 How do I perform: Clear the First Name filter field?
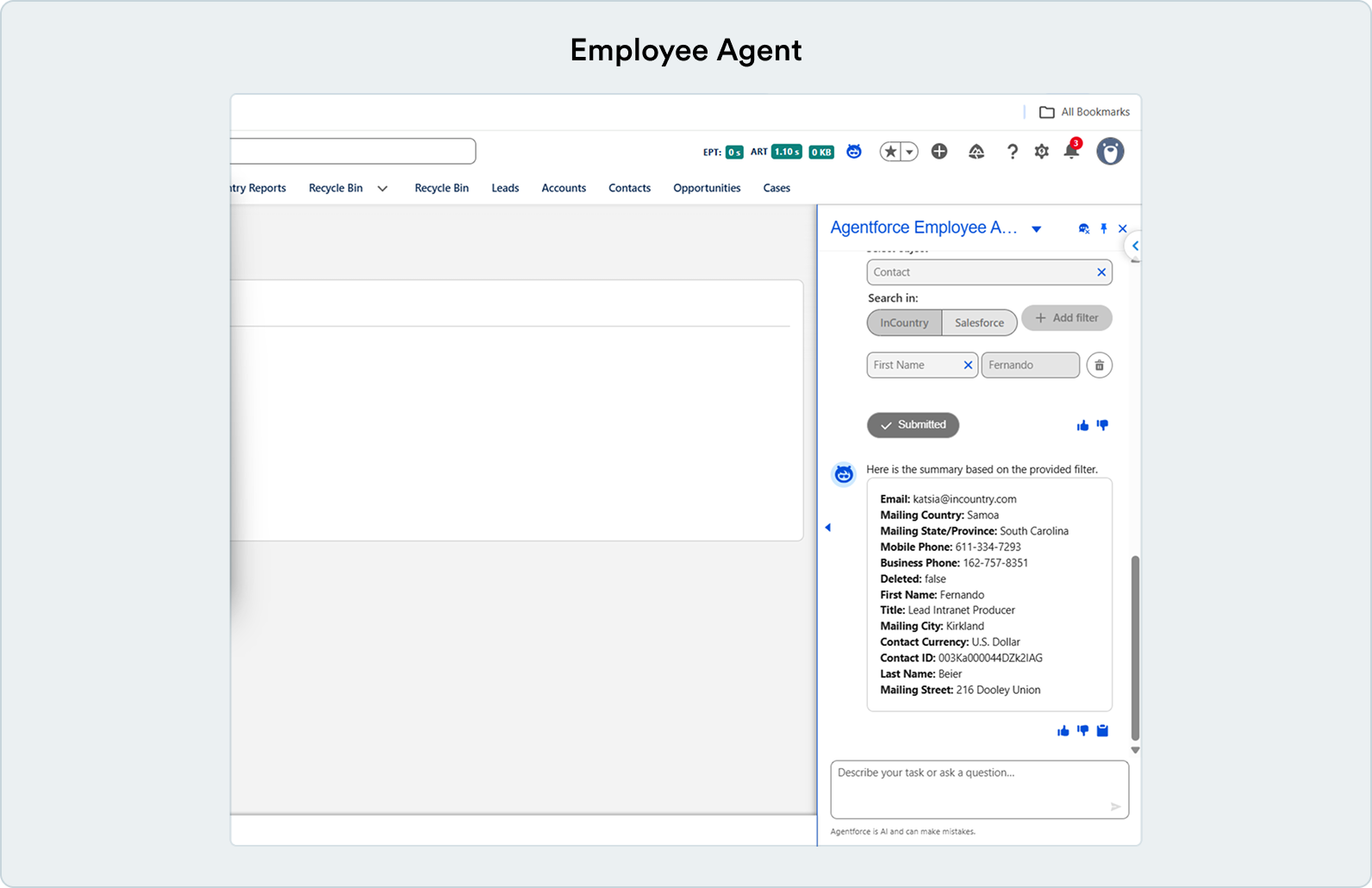[x=968, y=366]
